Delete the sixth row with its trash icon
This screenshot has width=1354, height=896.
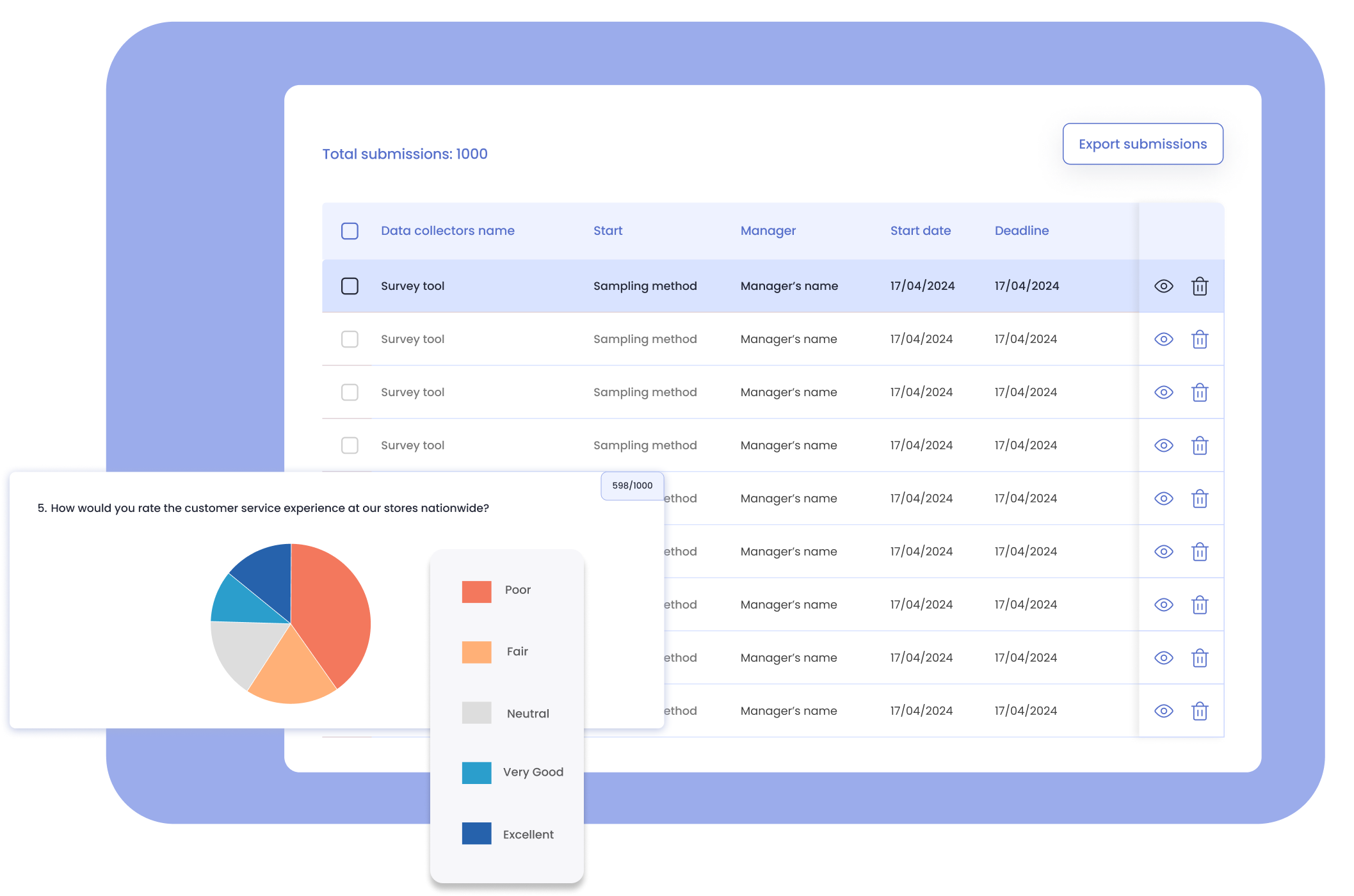point(1199,552)
